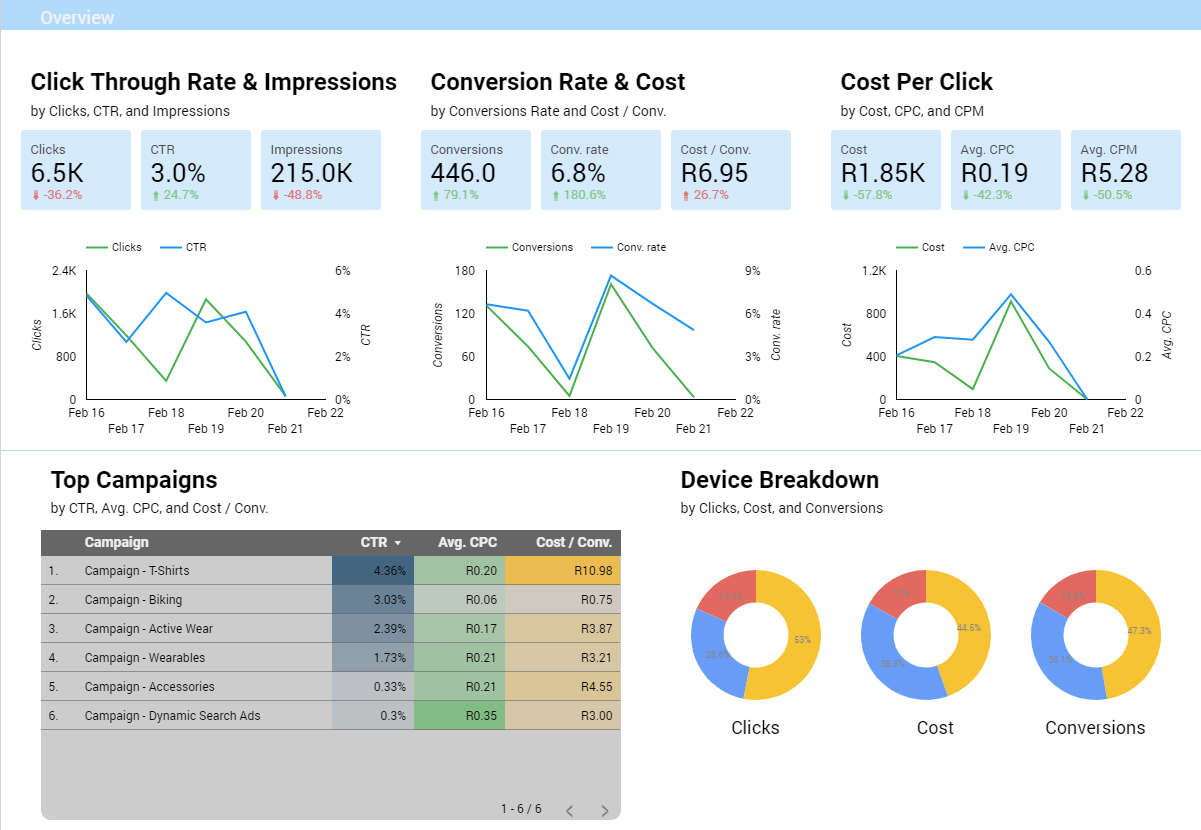Click the green up arrow under Conv. rate 6.8%
This screenshot has height=830, width=1201.
point(556,195)
